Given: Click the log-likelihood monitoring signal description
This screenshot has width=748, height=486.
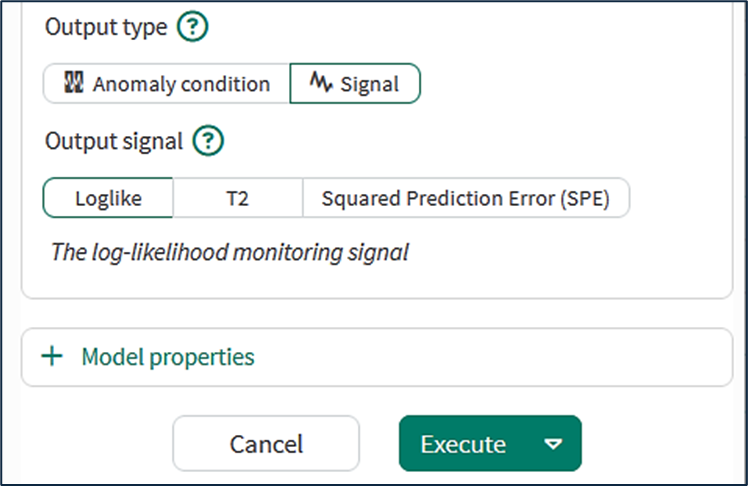Looking at the screenshot, I should (x=230, y=252).
